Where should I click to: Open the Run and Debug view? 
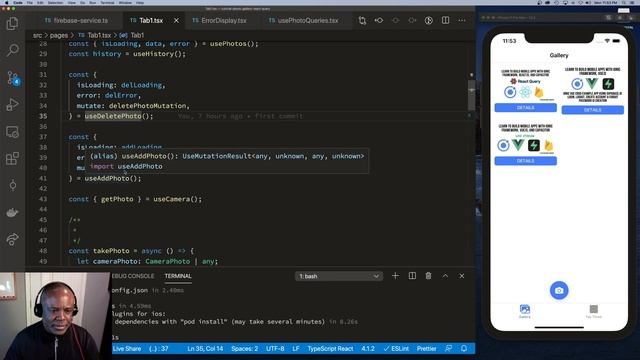click(12, 104)
